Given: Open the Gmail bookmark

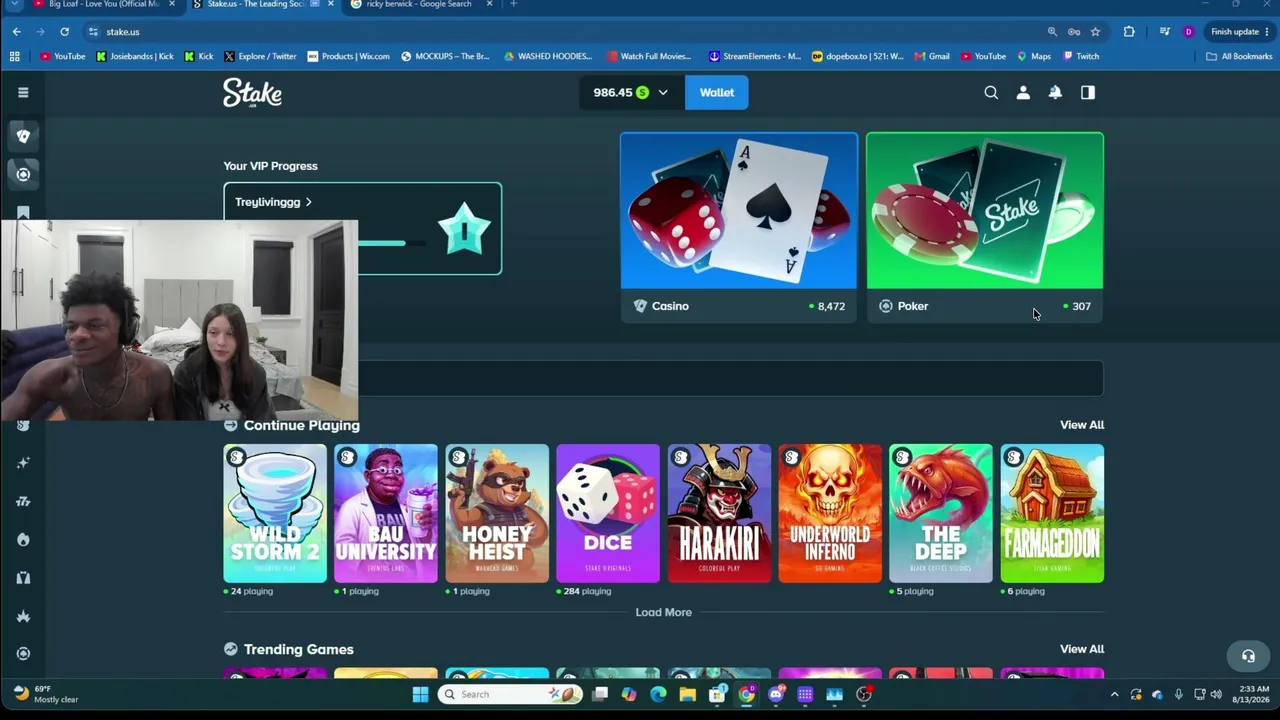Looking at the screenshot, I should pyautogui.click(x=931, y=56).
